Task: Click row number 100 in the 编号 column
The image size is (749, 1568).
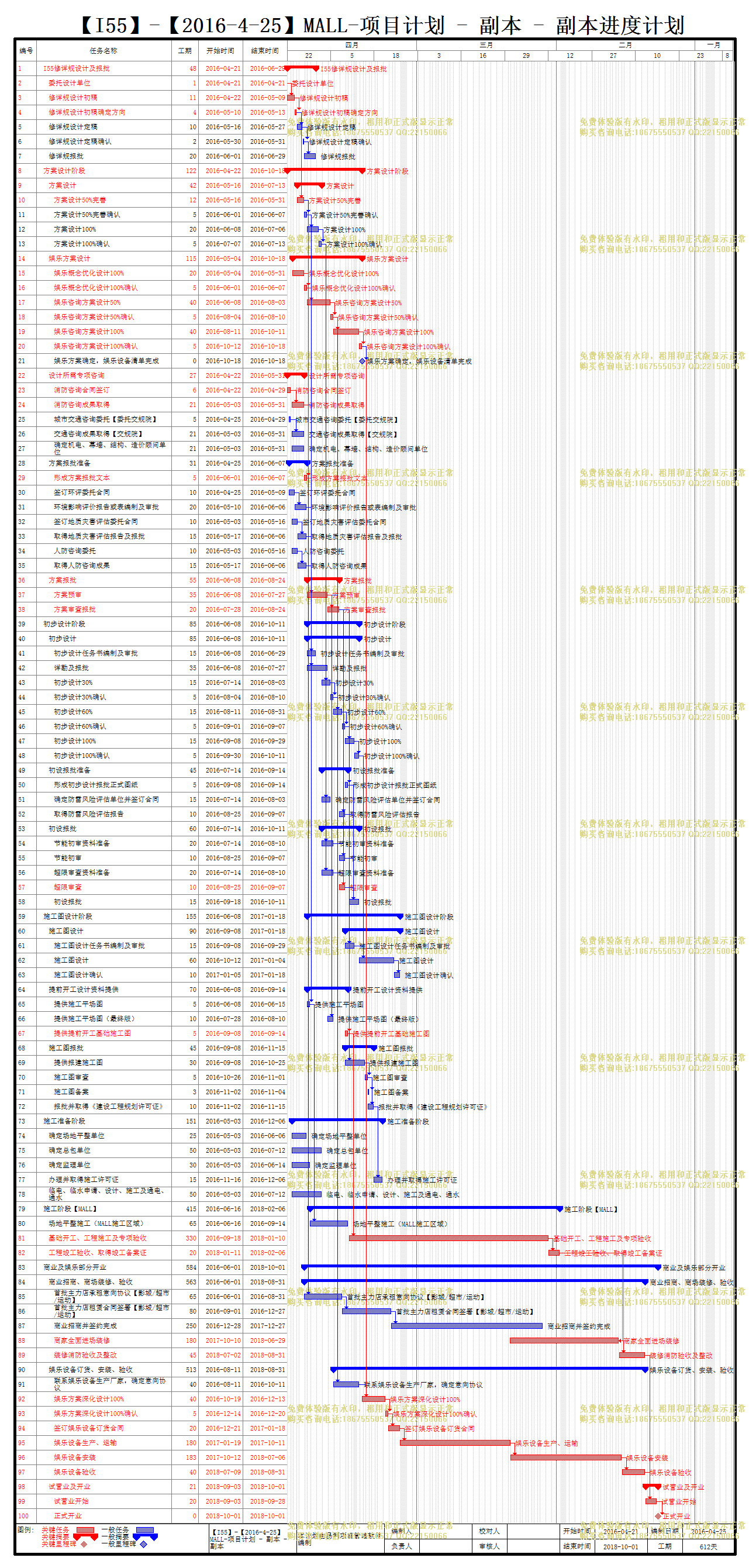Action: tap(23, 1515)
